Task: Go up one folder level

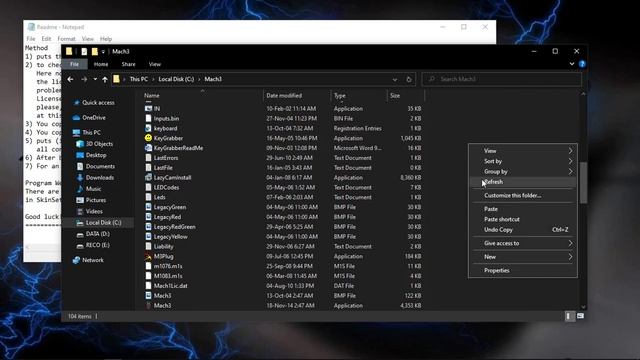Action: coord(105,79)
